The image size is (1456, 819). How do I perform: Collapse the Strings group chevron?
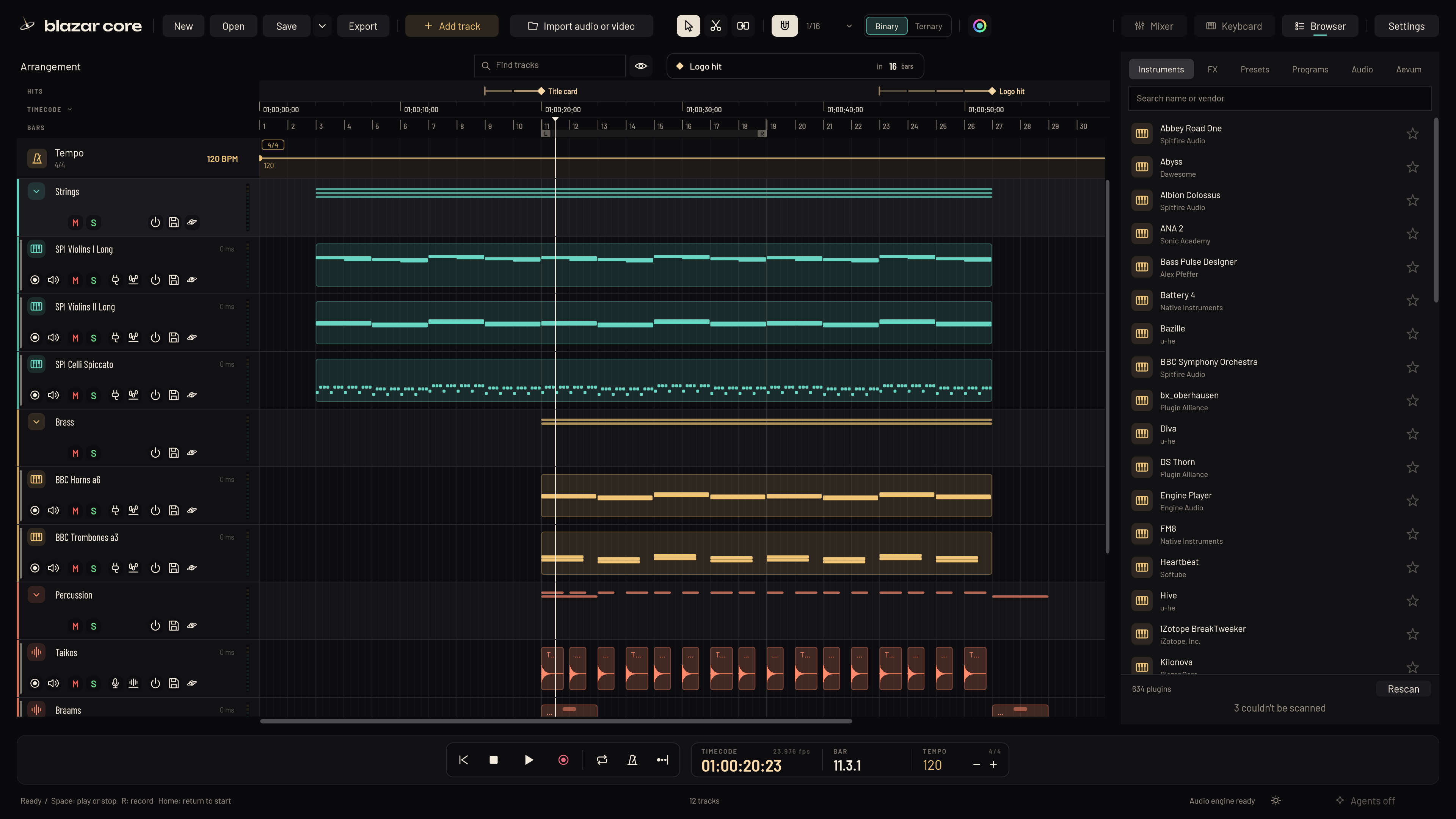pyautogui.click(x=37, y=191)
